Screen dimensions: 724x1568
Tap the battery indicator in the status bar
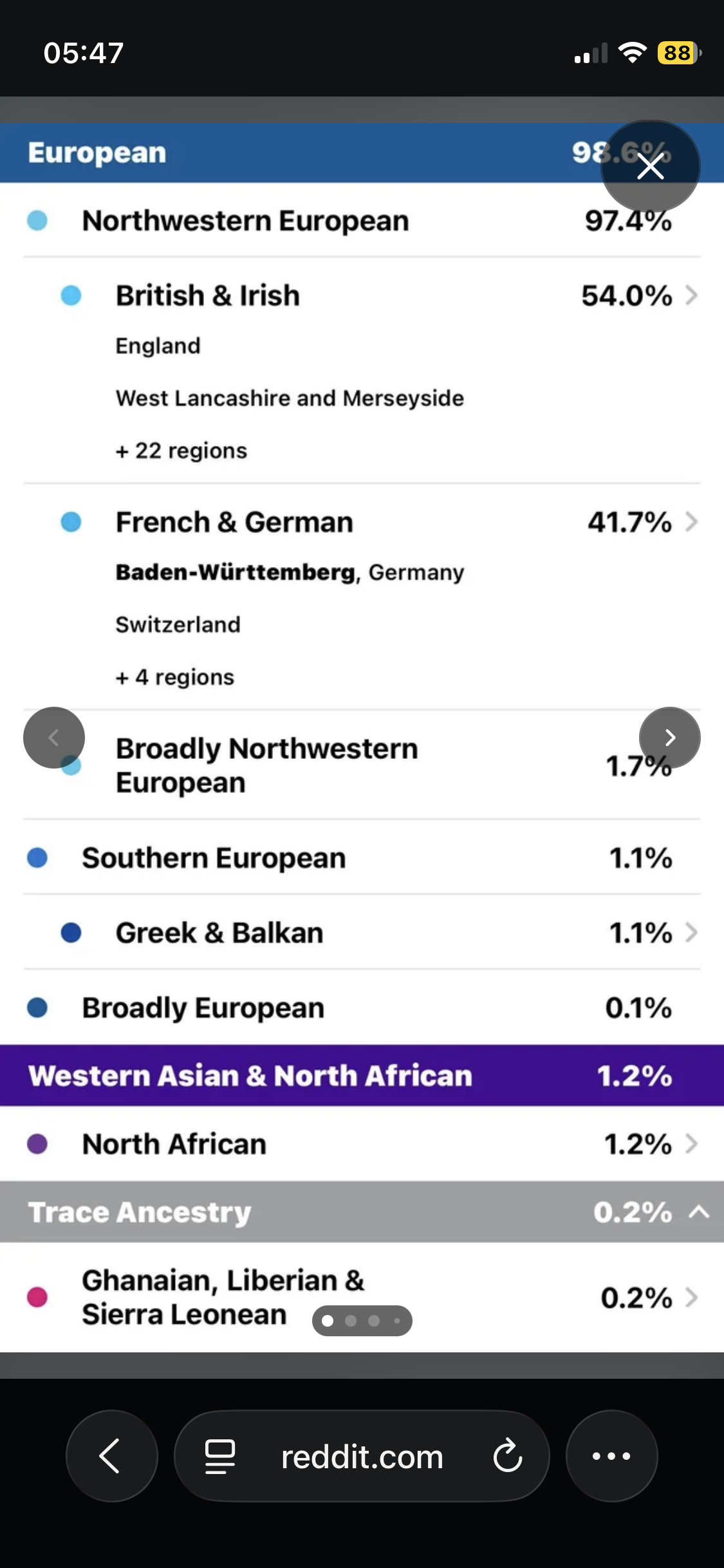tap(679, 53)
